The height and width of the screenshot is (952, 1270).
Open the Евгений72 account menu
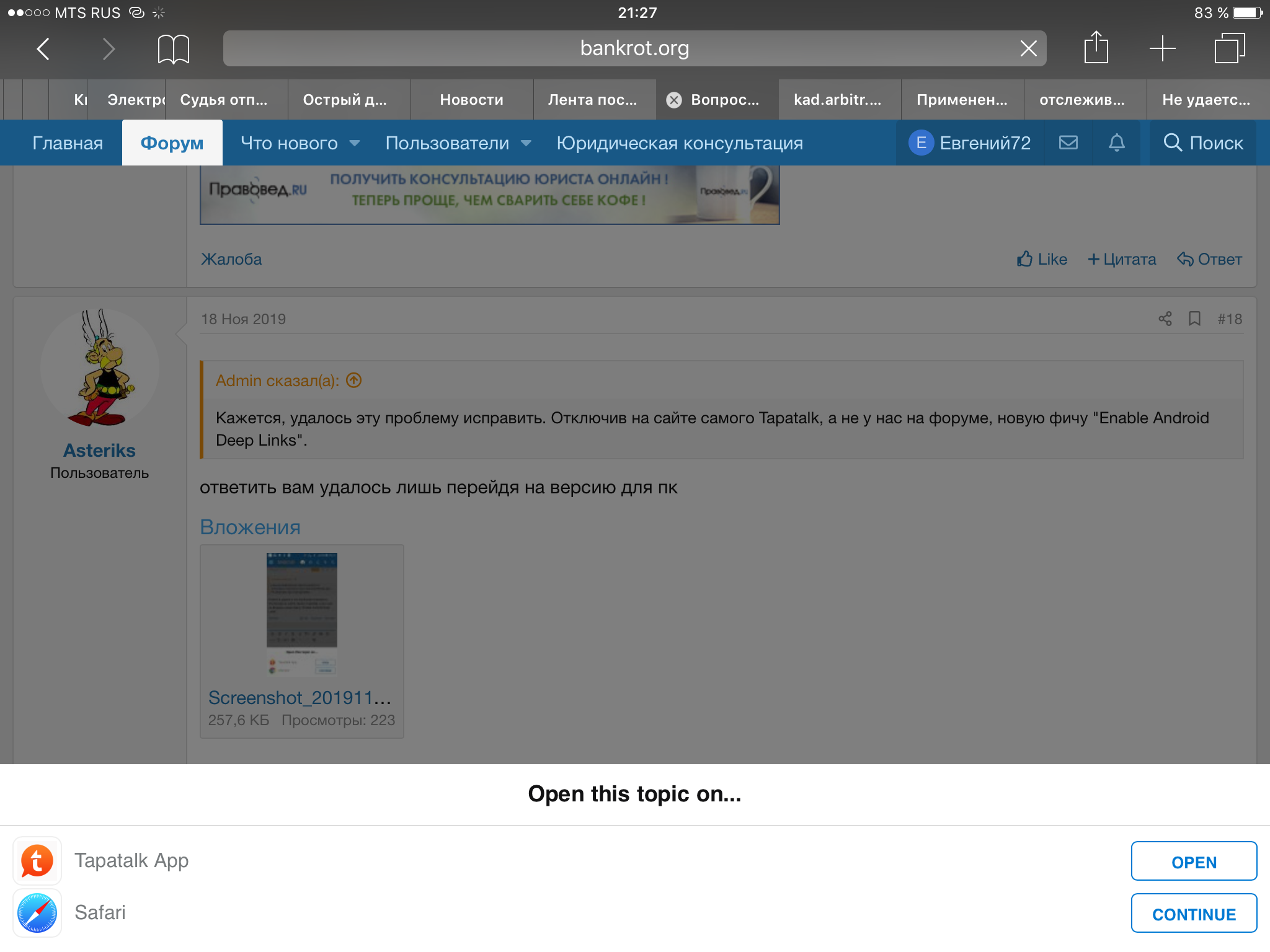coord(969,143)
